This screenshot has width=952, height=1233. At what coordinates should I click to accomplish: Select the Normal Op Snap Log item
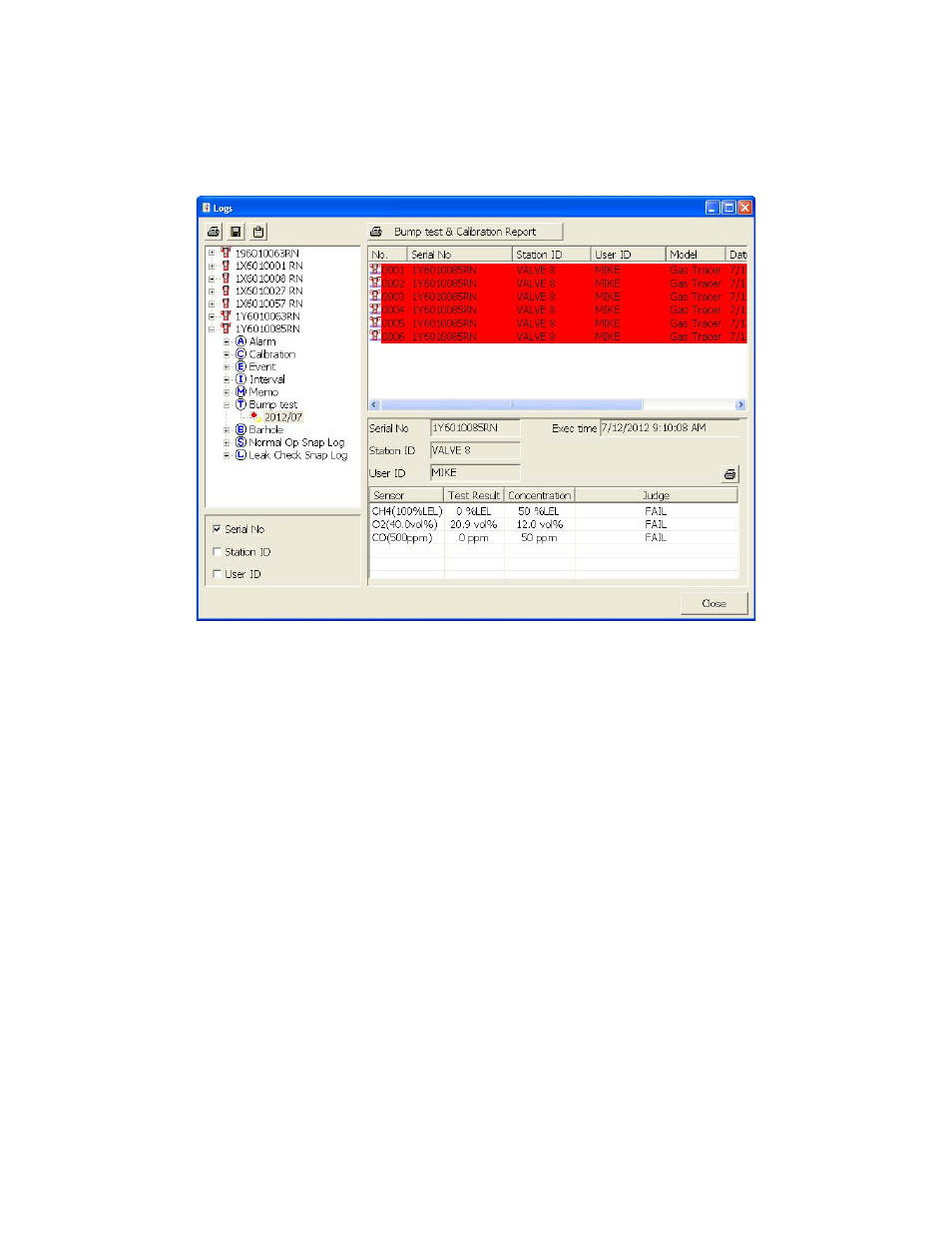coord(296,442)
